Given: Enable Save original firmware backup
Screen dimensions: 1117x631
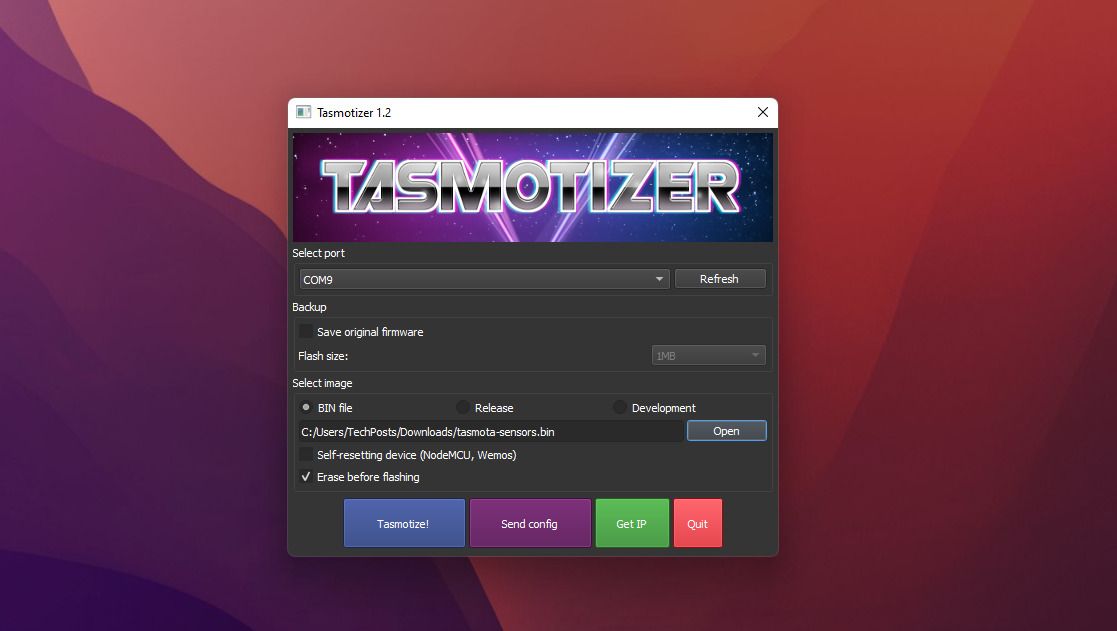Looking at the screenshot, I should [306, 331].
